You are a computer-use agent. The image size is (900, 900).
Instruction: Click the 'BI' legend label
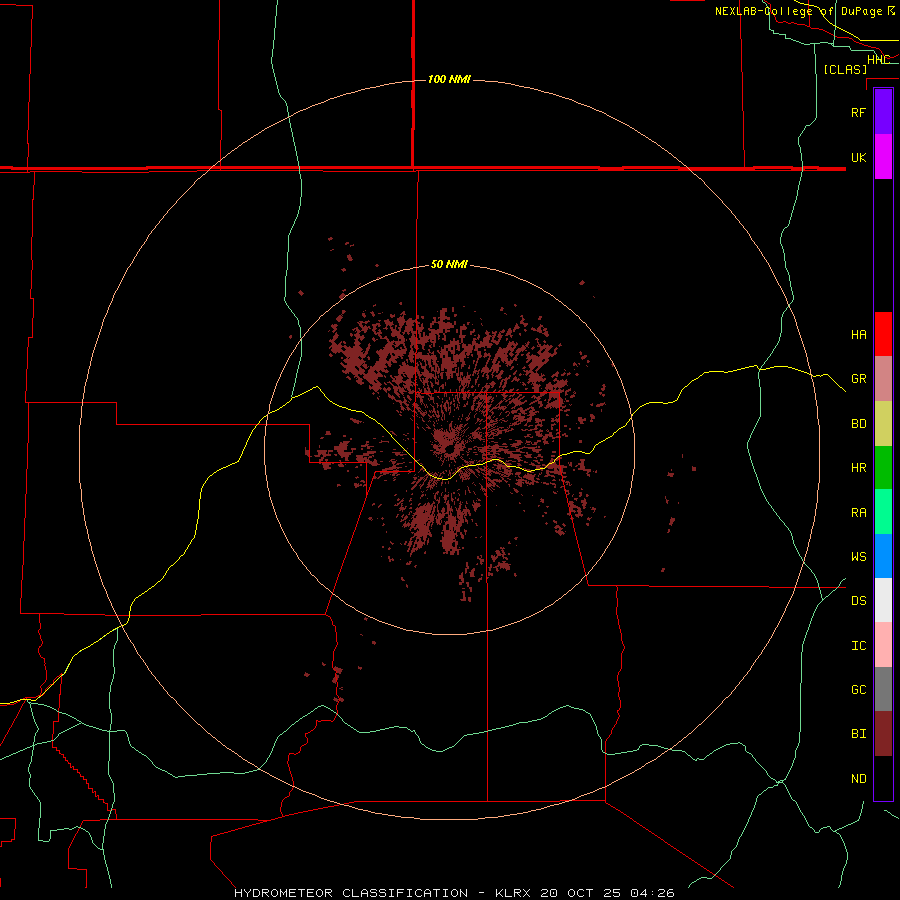[859, 734]
